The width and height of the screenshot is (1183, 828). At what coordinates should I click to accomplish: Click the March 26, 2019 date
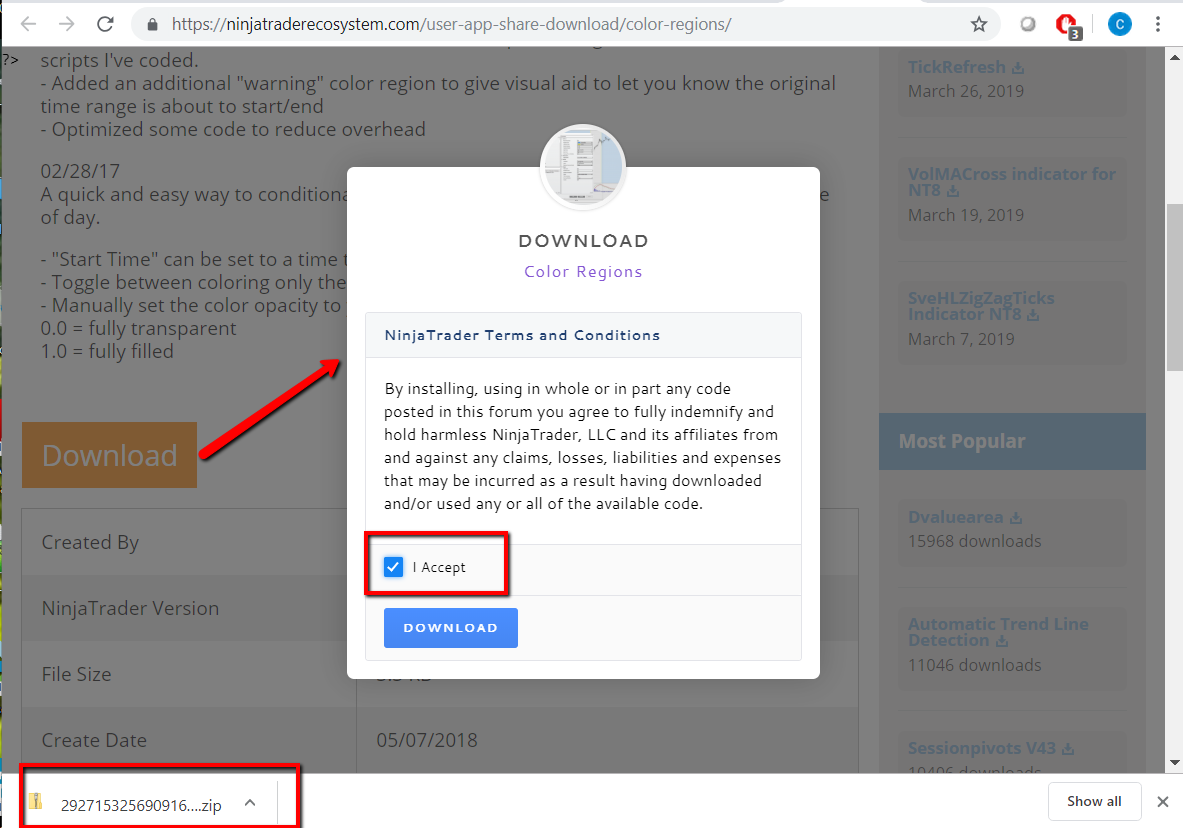[x=966, y=91]
